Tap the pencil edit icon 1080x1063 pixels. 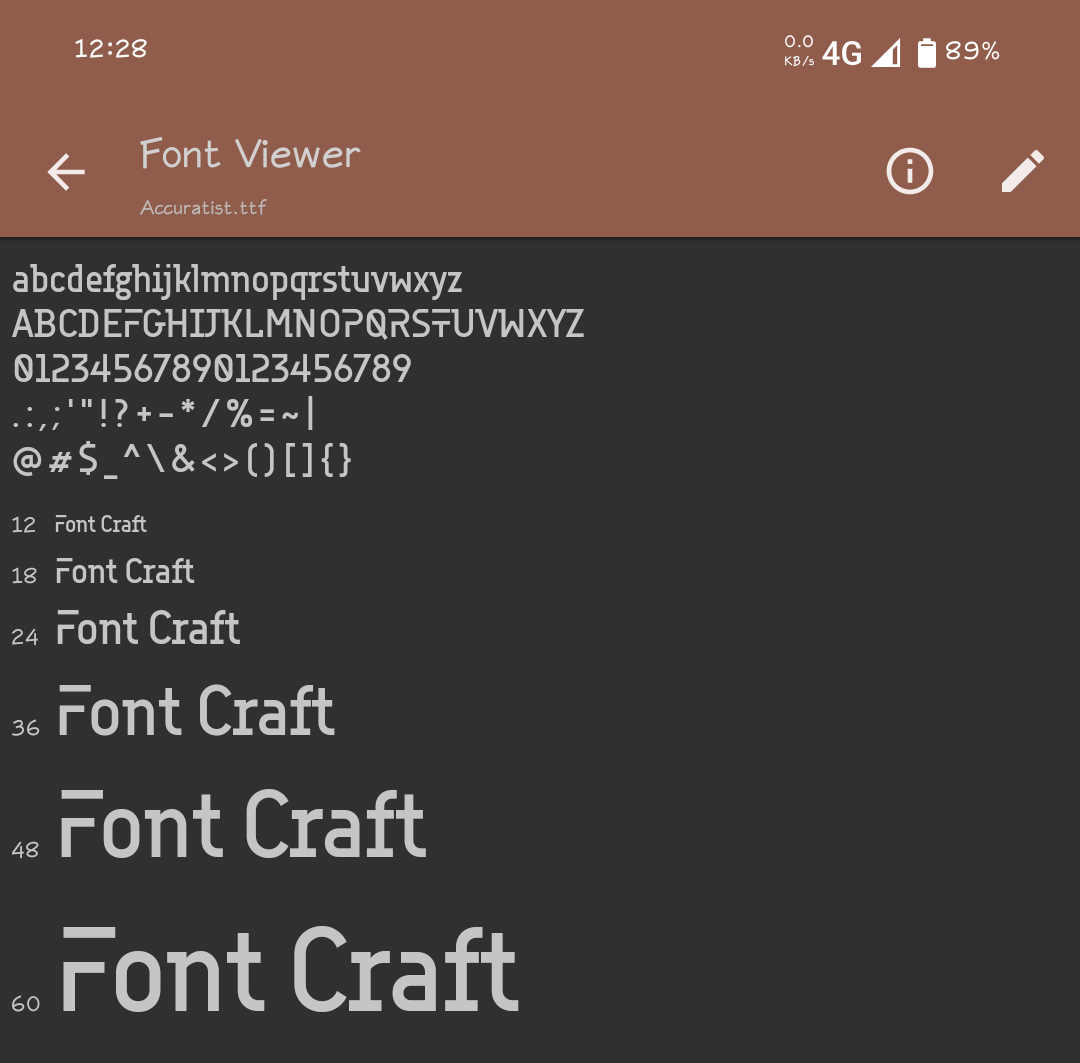pyautogui.click(x=1022, y=171)
